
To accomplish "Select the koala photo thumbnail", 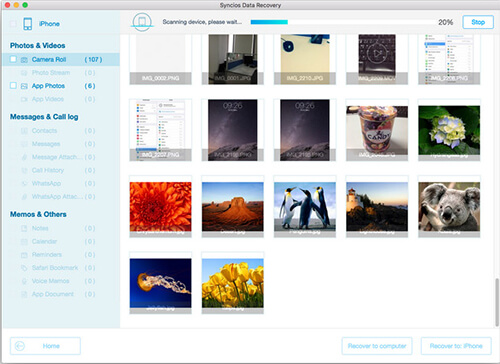I will pyautogui.click(x=449, y=206).
